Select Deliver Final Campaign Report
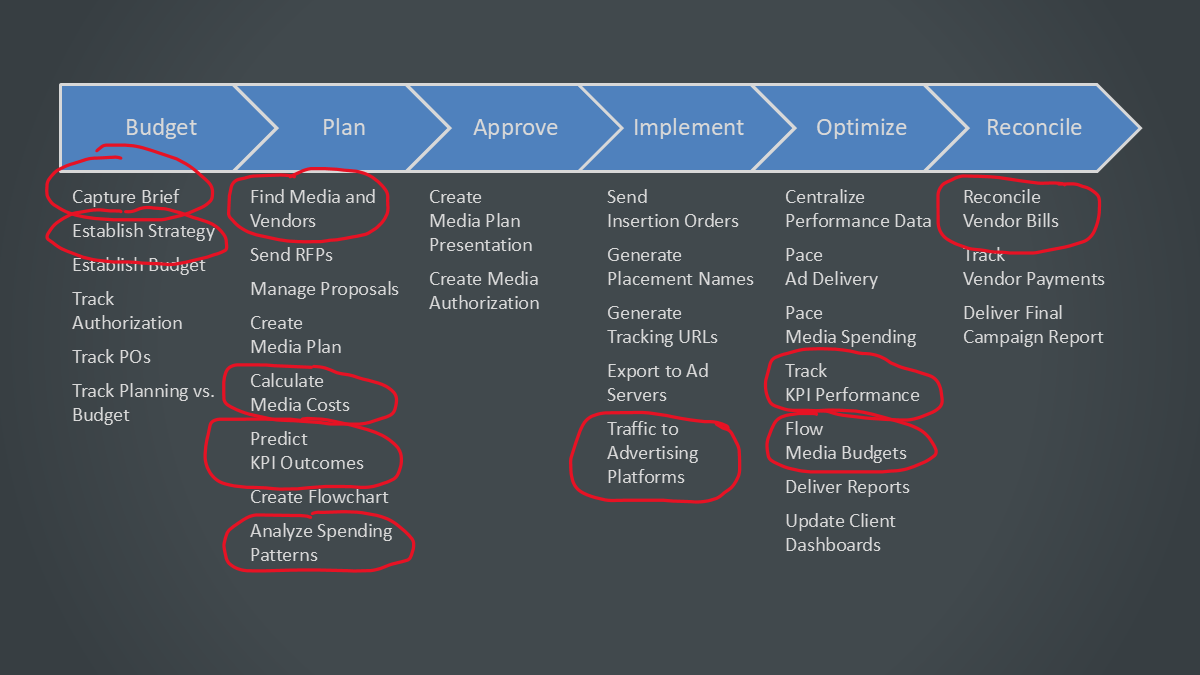Screen dimensions: 1200x675 pos(1032,325)
